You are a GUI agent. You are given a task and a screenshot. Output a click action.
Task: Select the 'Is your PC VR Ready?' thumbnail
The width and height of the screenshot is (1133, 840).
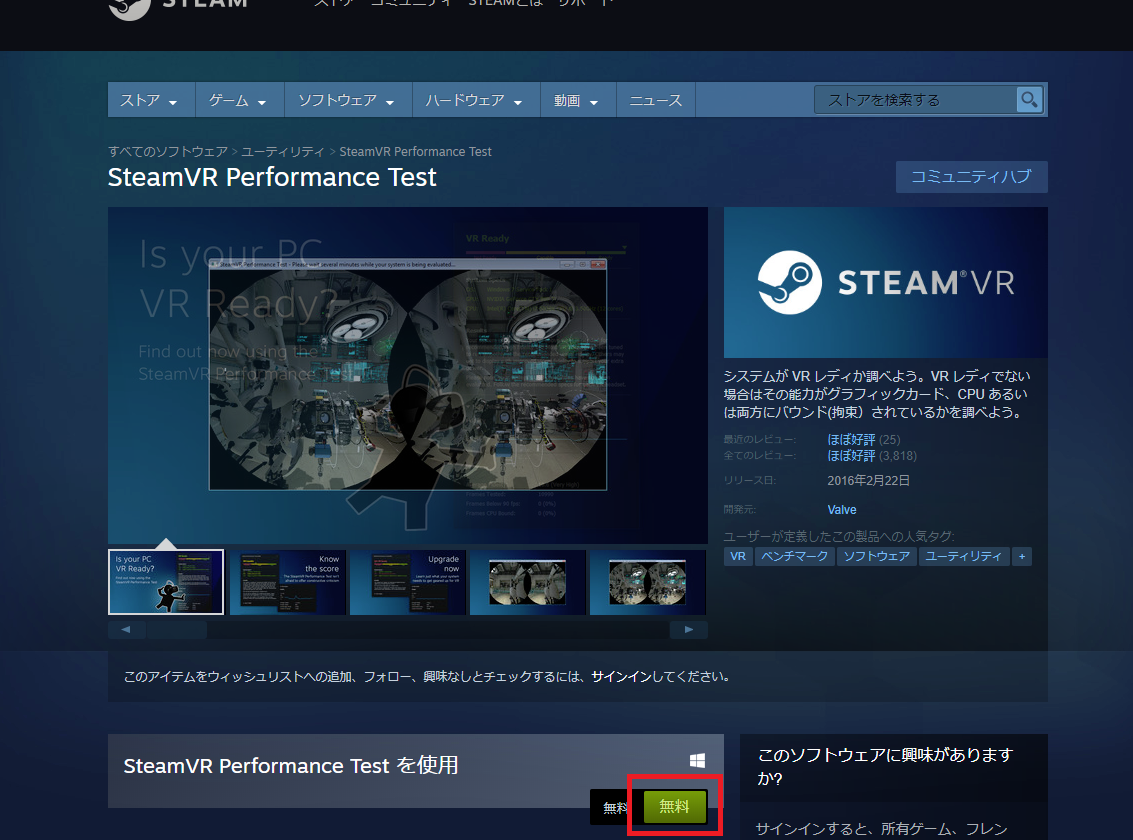(166, 582)
